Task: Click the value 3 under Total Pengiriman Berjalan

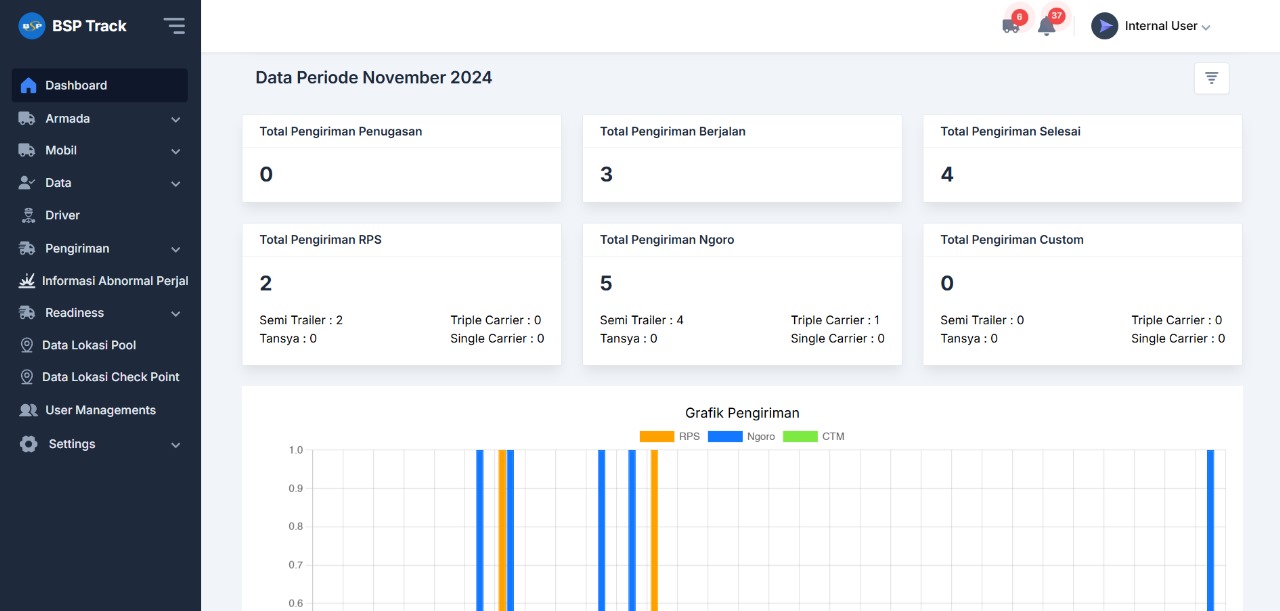Action: (x=606, y=175)
